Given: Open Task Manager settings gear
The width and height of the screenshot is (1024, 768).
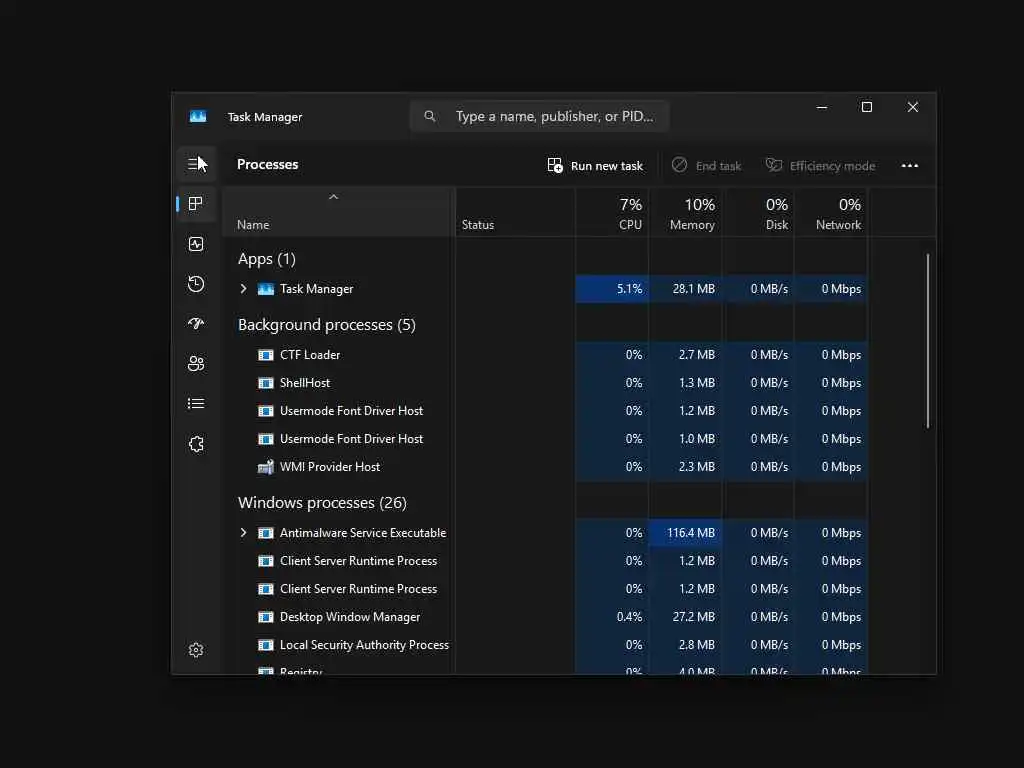Looking at the screenshot, I should pyautogui.click(x=195, y=650).
